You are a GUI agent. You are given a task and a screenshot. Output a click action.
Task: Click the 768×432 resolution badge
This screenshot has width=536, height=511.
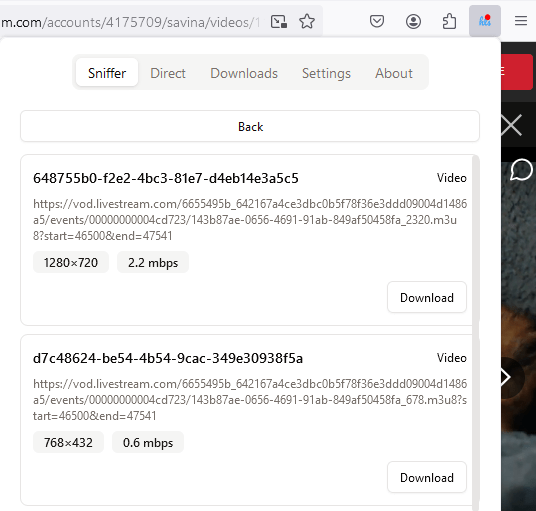[68, 442]
